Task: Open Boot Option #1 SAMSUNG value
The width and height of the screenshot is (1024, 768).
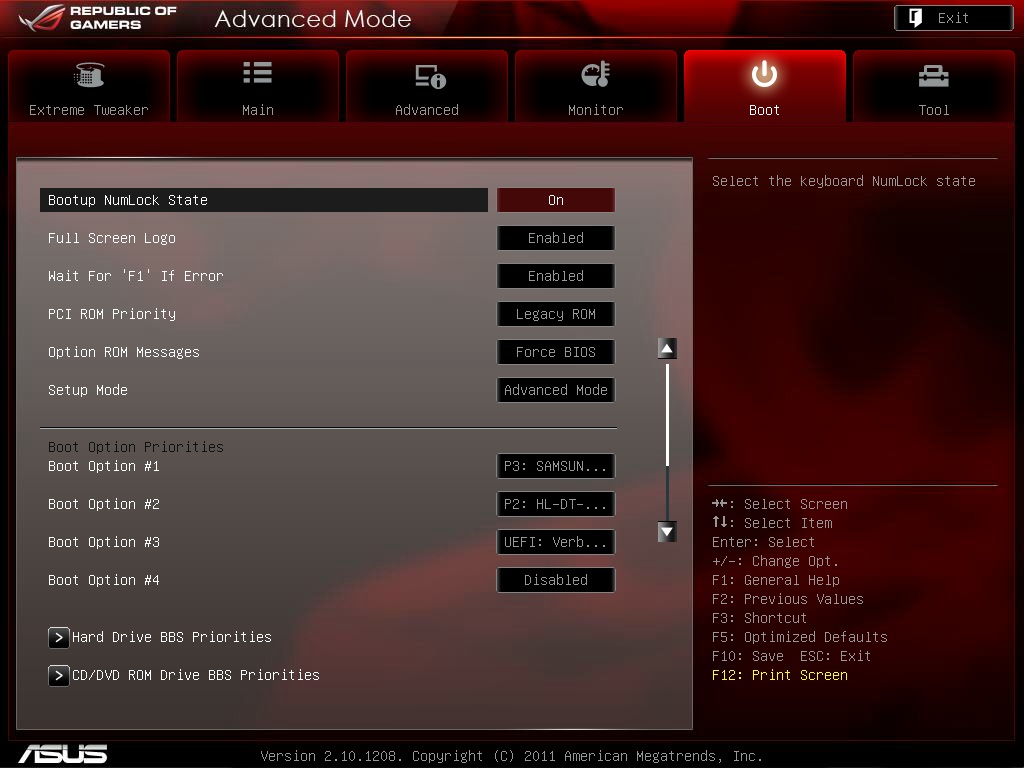Action: 556,466
